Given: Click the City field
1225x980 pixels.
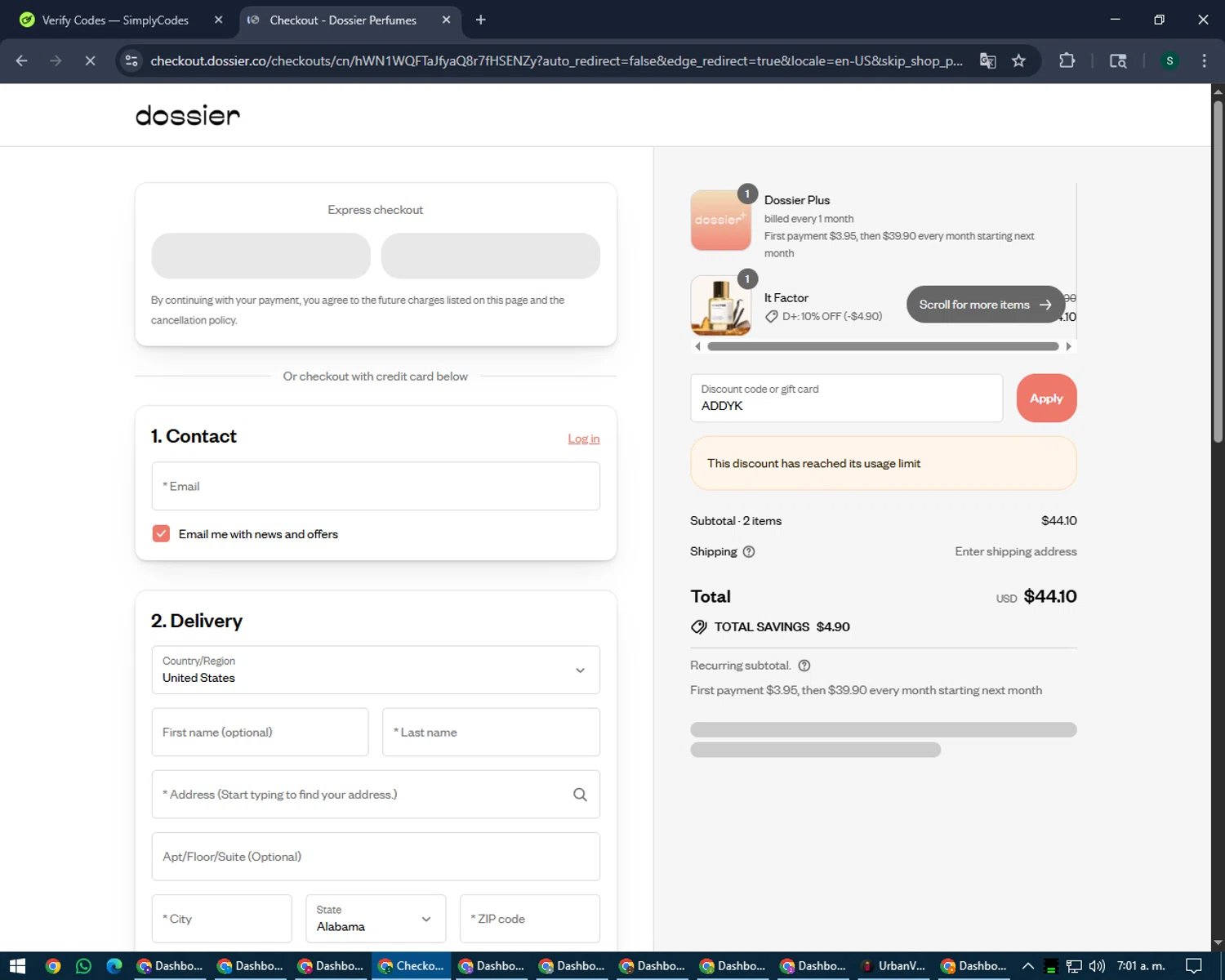Looking at the screenshot, I should click(x=221, y=919).
